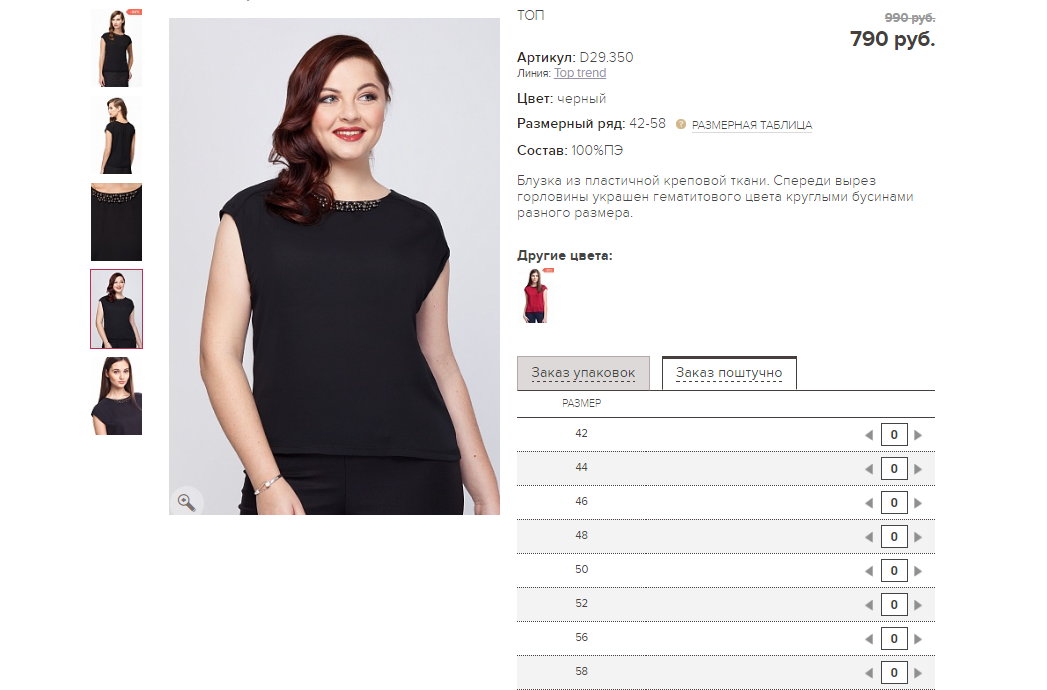
Task: Decrease quantity for size 44
Action: pyautogui.click(x=869, y=469)
